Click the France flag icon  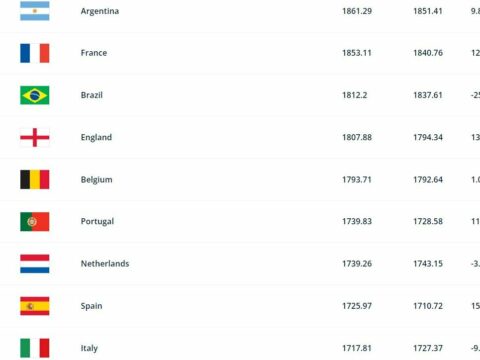click(35, 53)
